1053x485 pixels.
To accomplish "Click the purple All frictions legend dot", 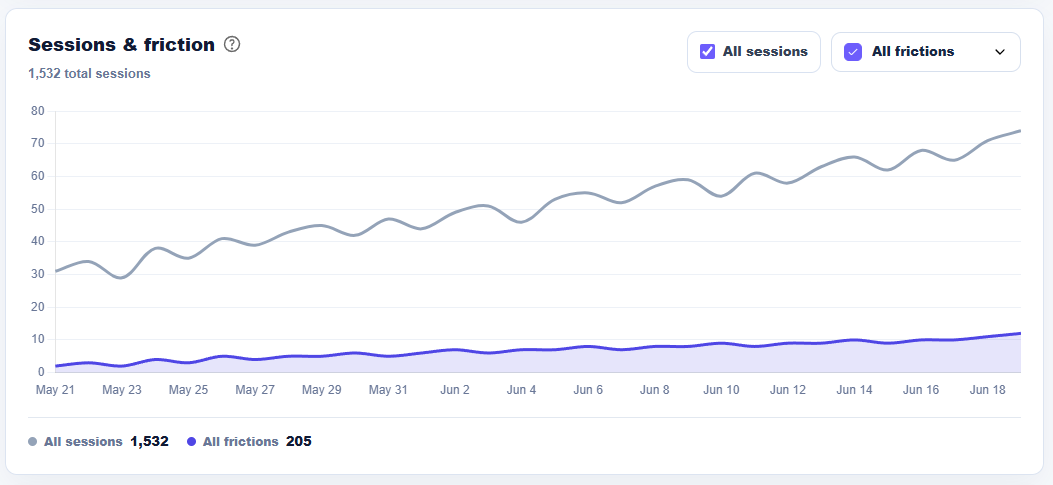I will click(191, 442).
